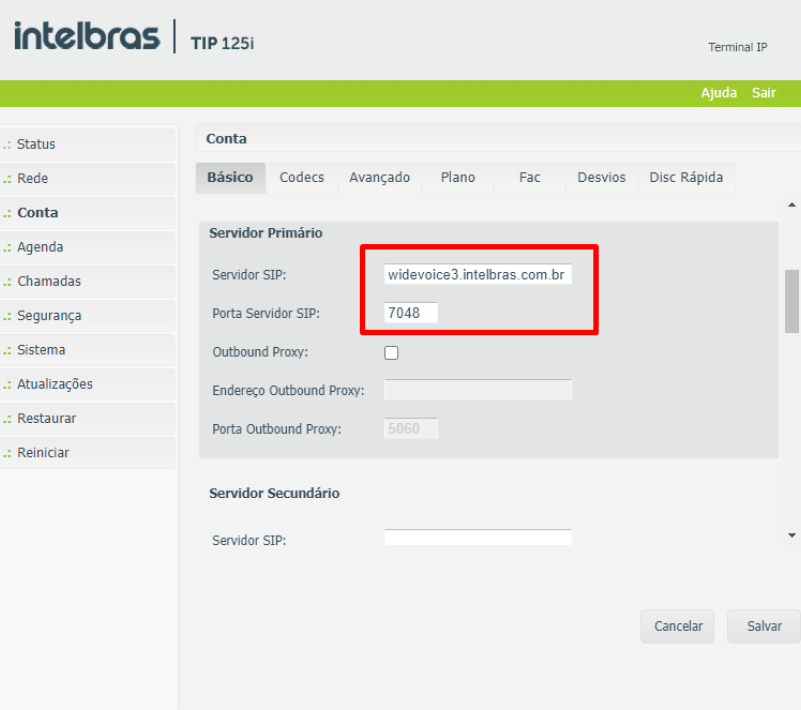
Task: Open the Sistema menu item
Action: (88, 349)
